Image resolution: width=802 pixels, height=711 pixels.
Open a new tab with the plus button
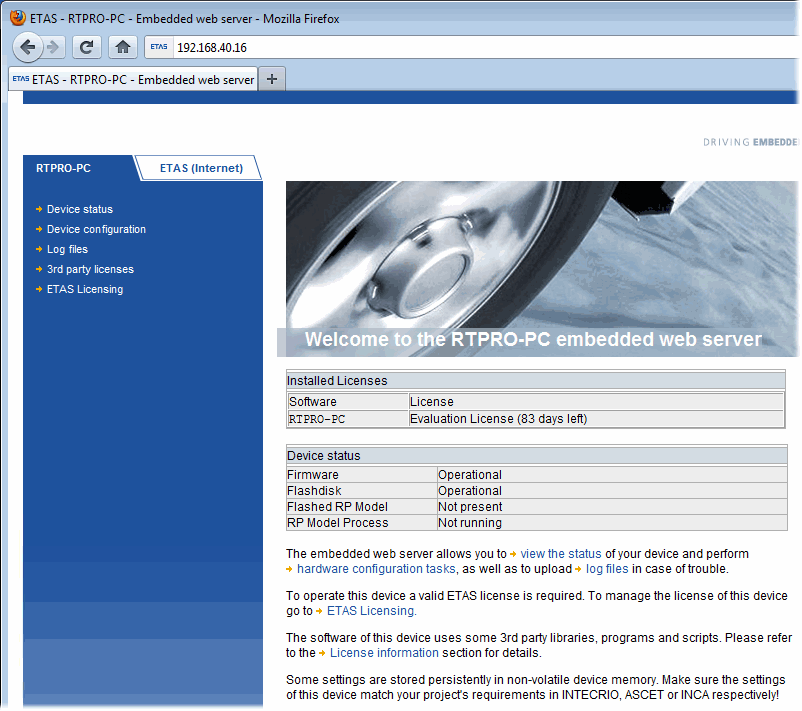tap(272, 79)
